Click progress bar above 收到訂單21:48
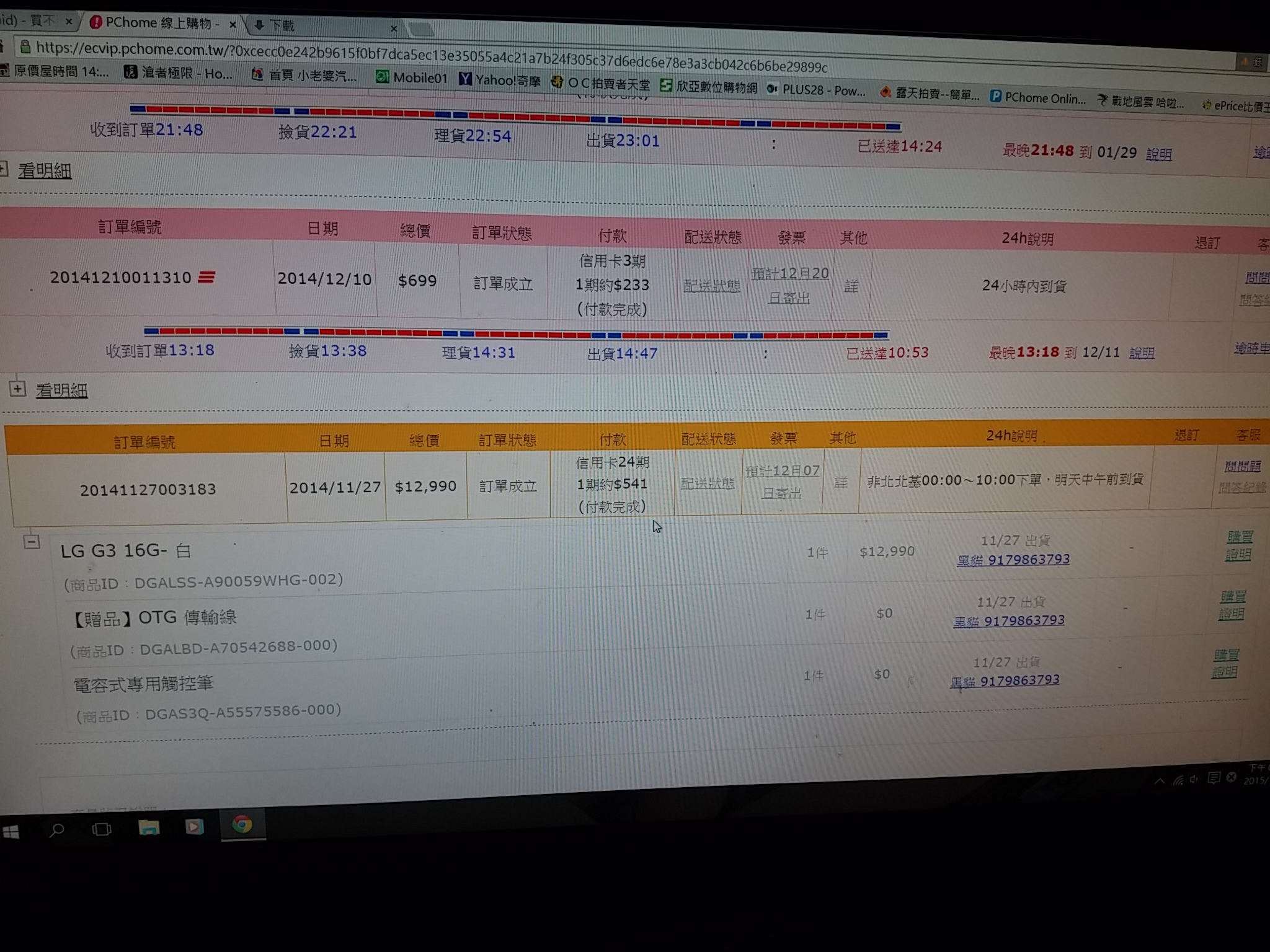Viewport: 1270px width, 952px height. point(515,117)
